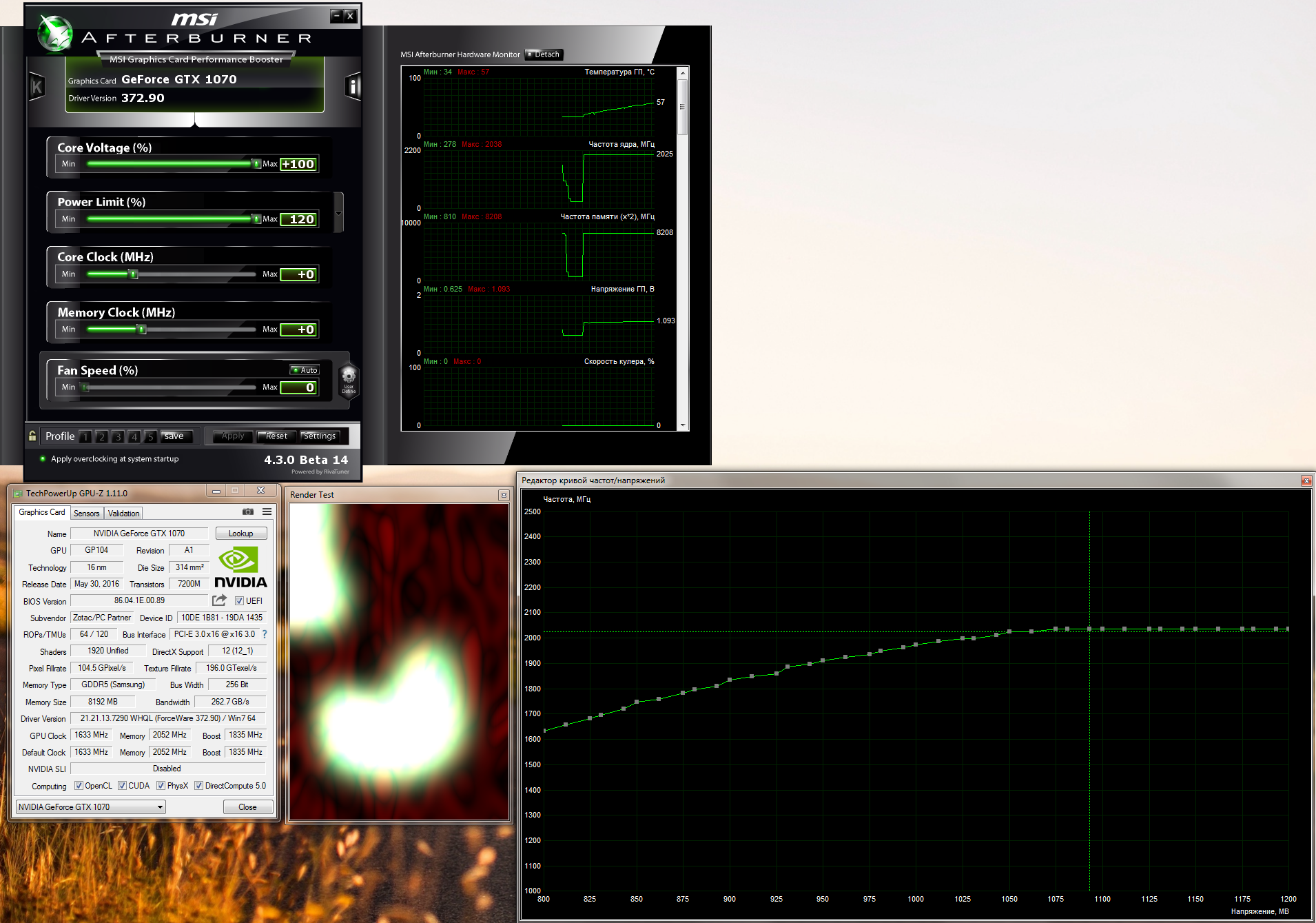Click the Memory Clock slider handle
Screen dimensions: 1316x923
(142, 329)
